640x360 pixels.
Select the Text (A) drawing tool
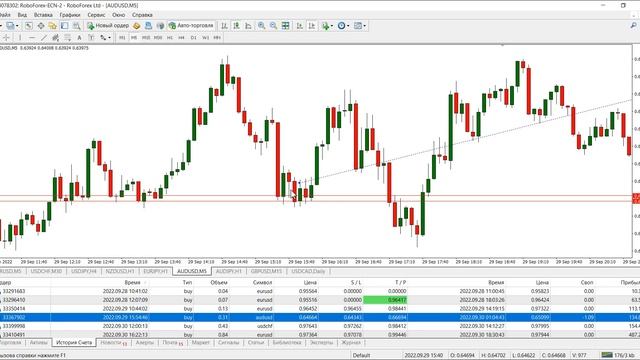(x=79, y=38)
